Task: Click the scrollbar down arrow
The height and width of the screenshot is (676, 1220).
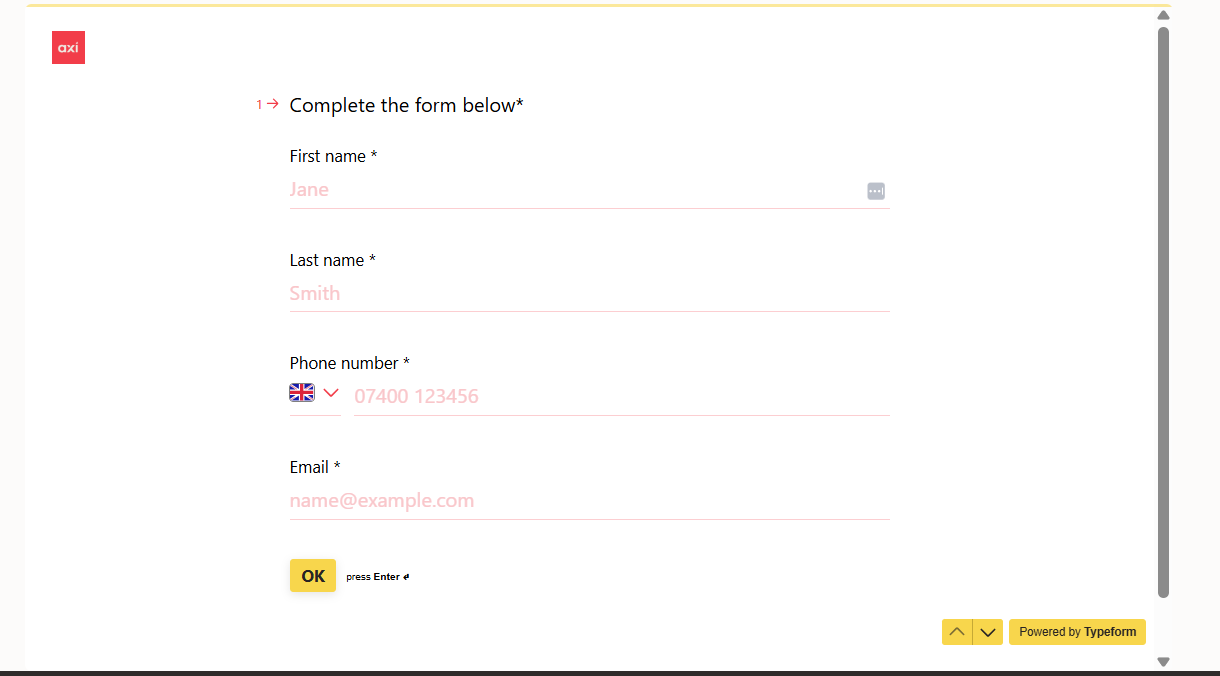Action: point(1163,661)
